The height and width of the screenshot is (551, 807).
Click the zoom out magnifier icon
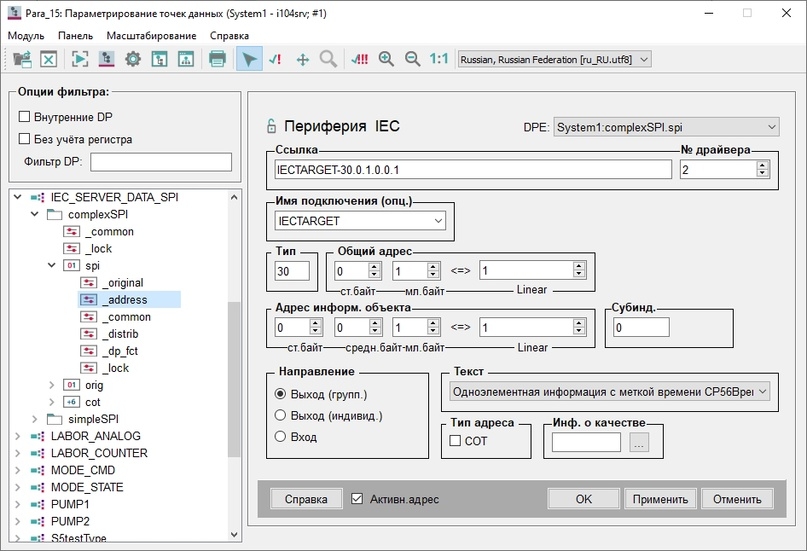click(412, 59)
